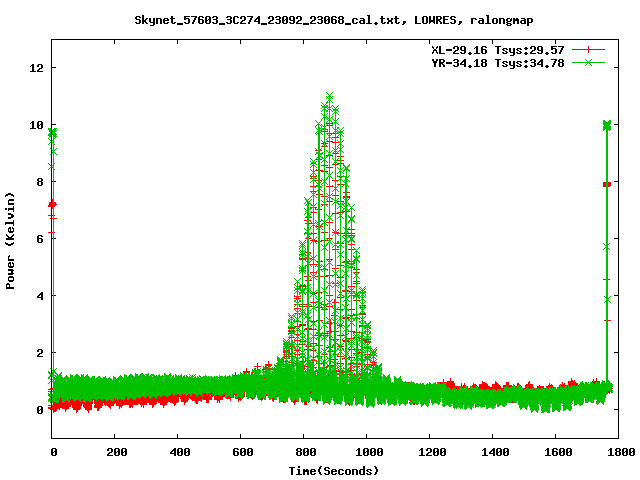Image resolution: width=640 pixels, height=480 pixels.
Task: Click the Time(Seconds) x-axis label
Action: (x=334, y=471)
